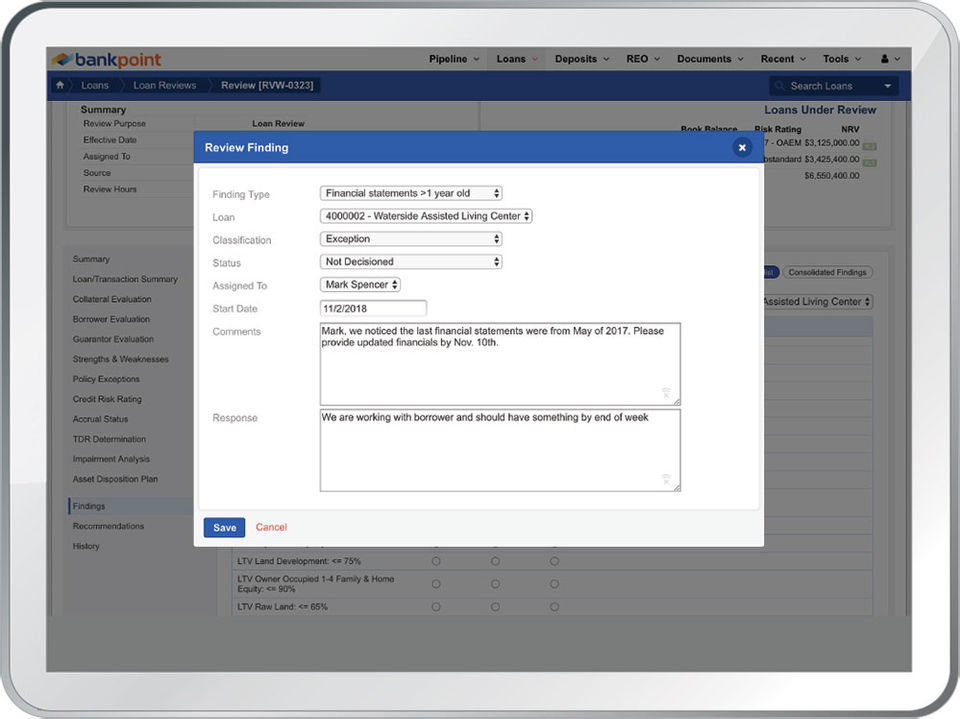Click the Review [RVW-0323] breadcrumb
Screen dimensions: 960x719
coord(267,85)
